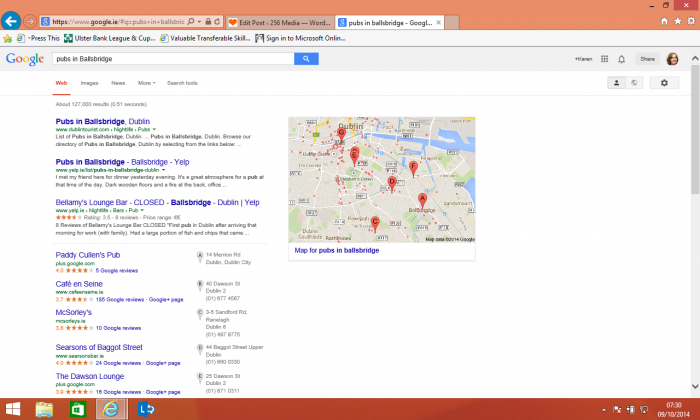Click the add to favorites bar star icon

[x=7, y=38]
